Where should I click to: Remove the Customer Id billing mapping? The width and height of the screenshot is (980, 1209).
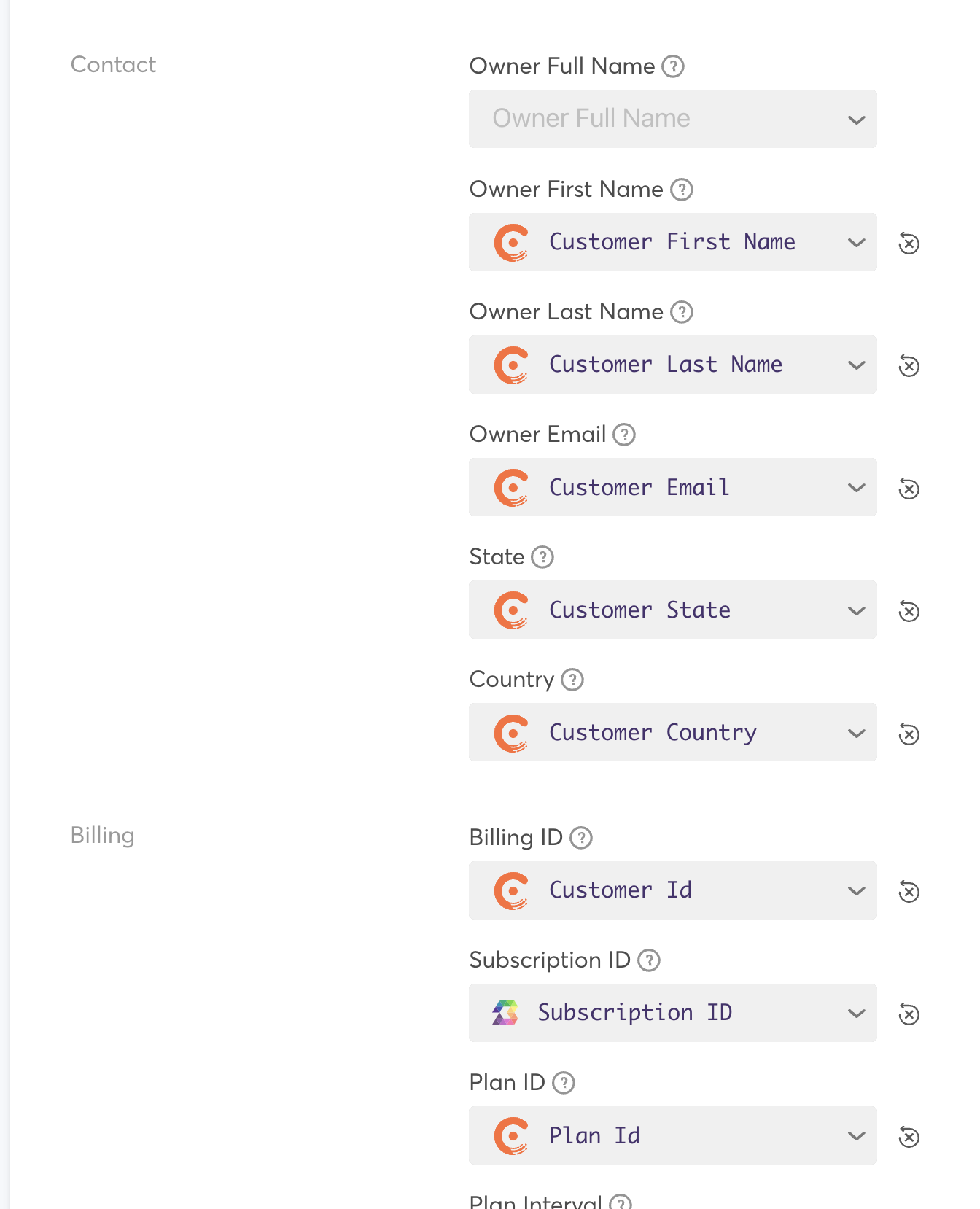click(909, 891)
